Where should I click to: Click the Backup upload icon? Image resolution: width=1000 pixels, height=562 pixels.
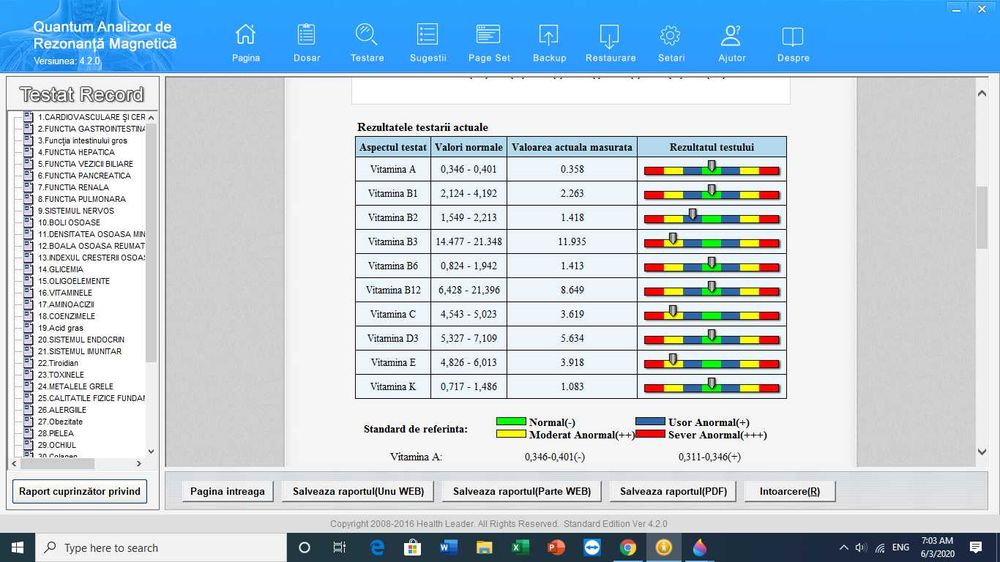click(x=548, y=35)
